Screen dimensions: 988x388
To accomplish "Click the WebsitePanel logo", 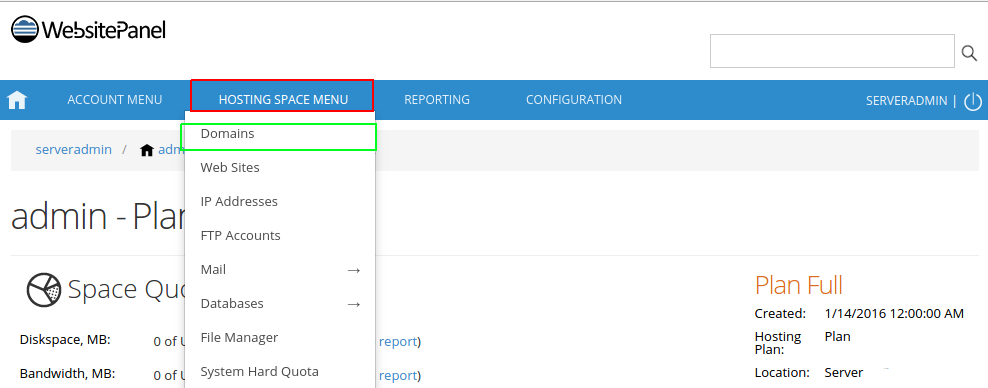I will coord(88,30).
